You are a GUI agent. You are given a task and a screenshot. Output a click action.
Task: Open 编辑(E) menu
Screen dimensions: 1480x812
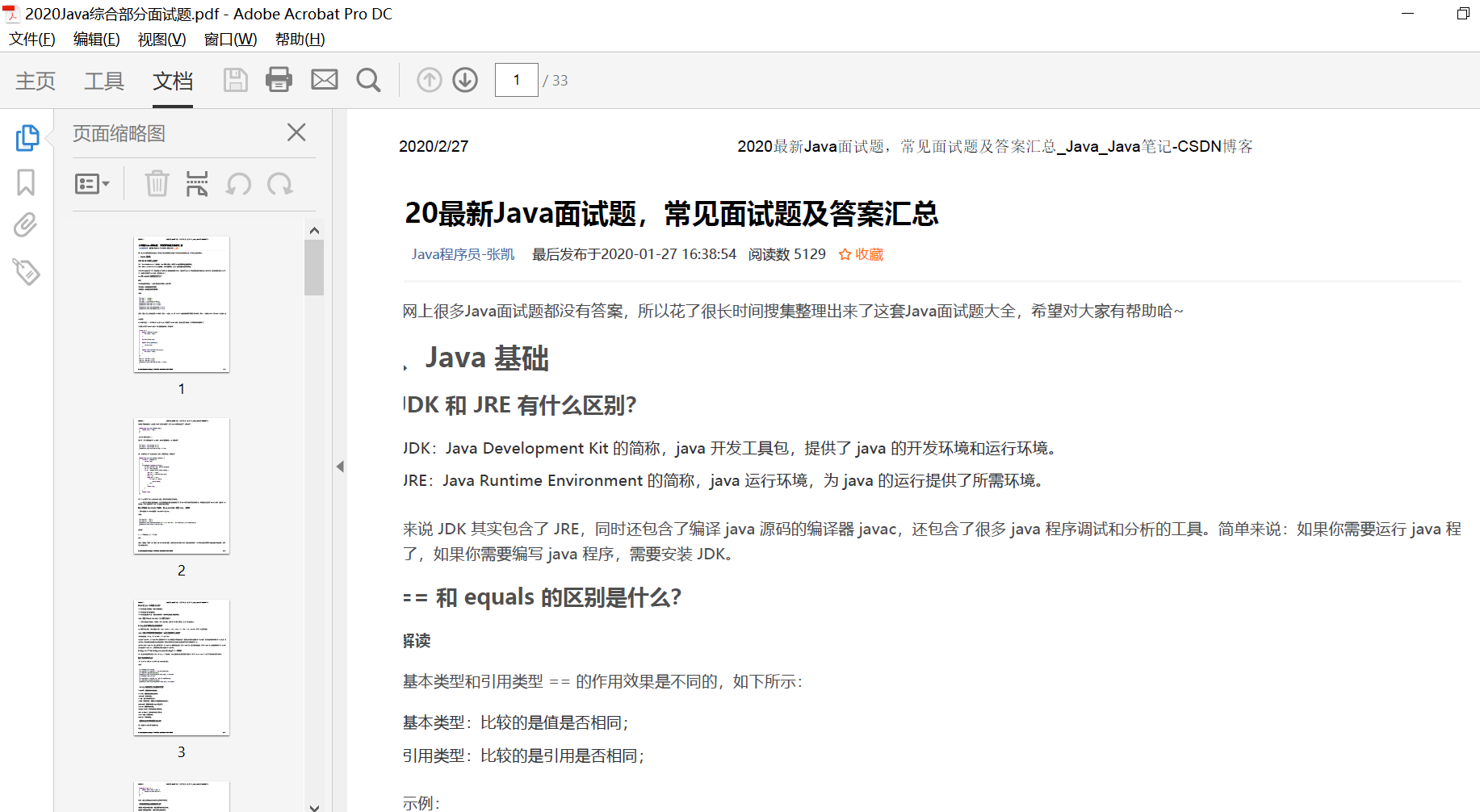coord(96,39)
